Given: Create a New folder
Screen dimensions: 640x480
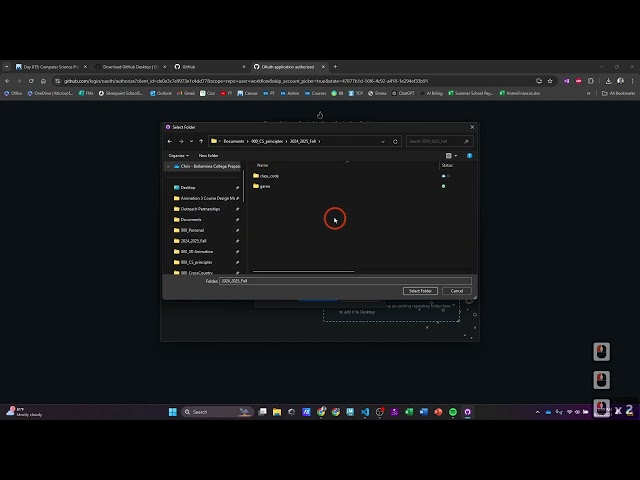Looking at the screenshot, I should point(208,156).
